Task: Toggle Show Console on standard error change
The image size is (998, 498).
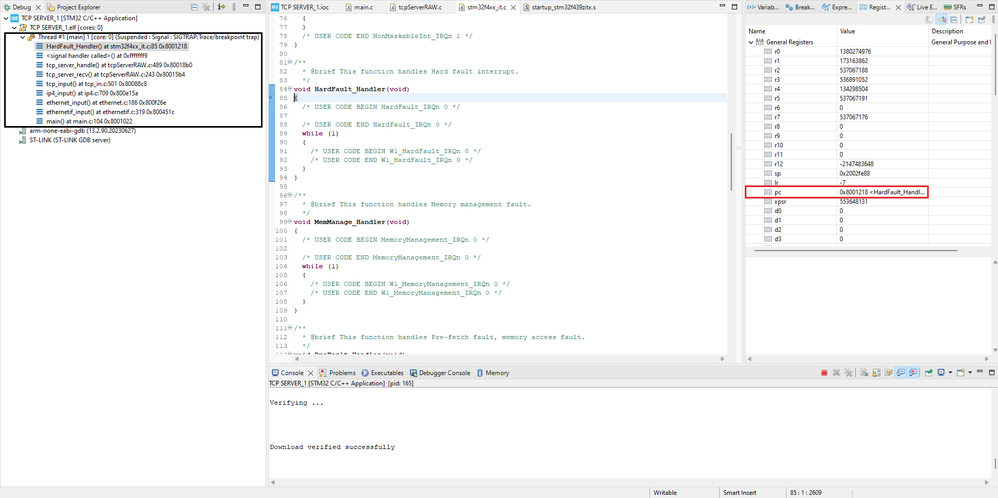Action: pos(913,373)
